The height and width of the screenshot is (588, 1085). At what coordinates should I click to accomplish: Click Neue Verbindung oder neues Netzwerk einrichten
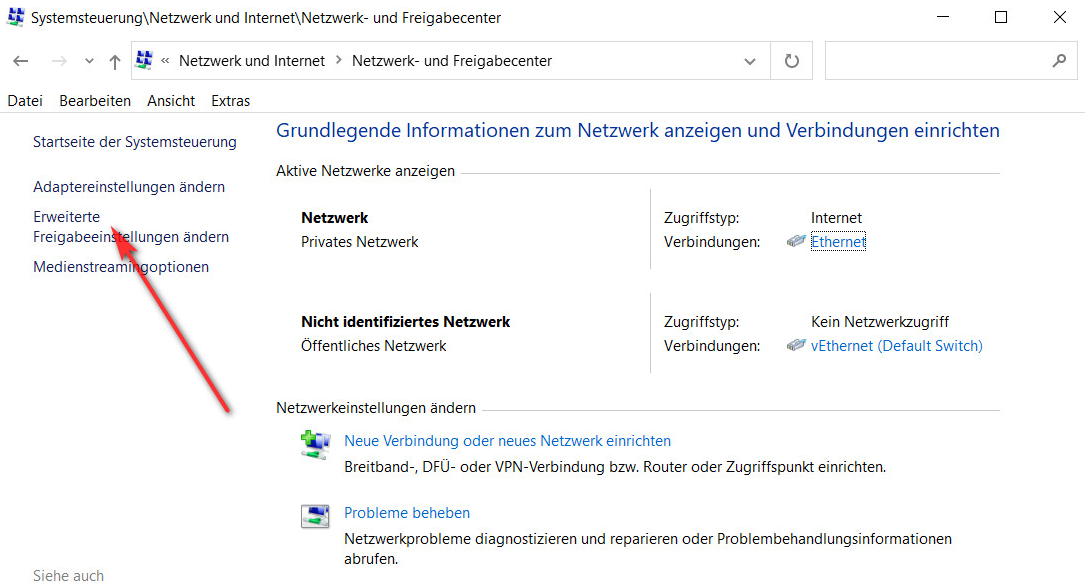[x=507, y=441]
